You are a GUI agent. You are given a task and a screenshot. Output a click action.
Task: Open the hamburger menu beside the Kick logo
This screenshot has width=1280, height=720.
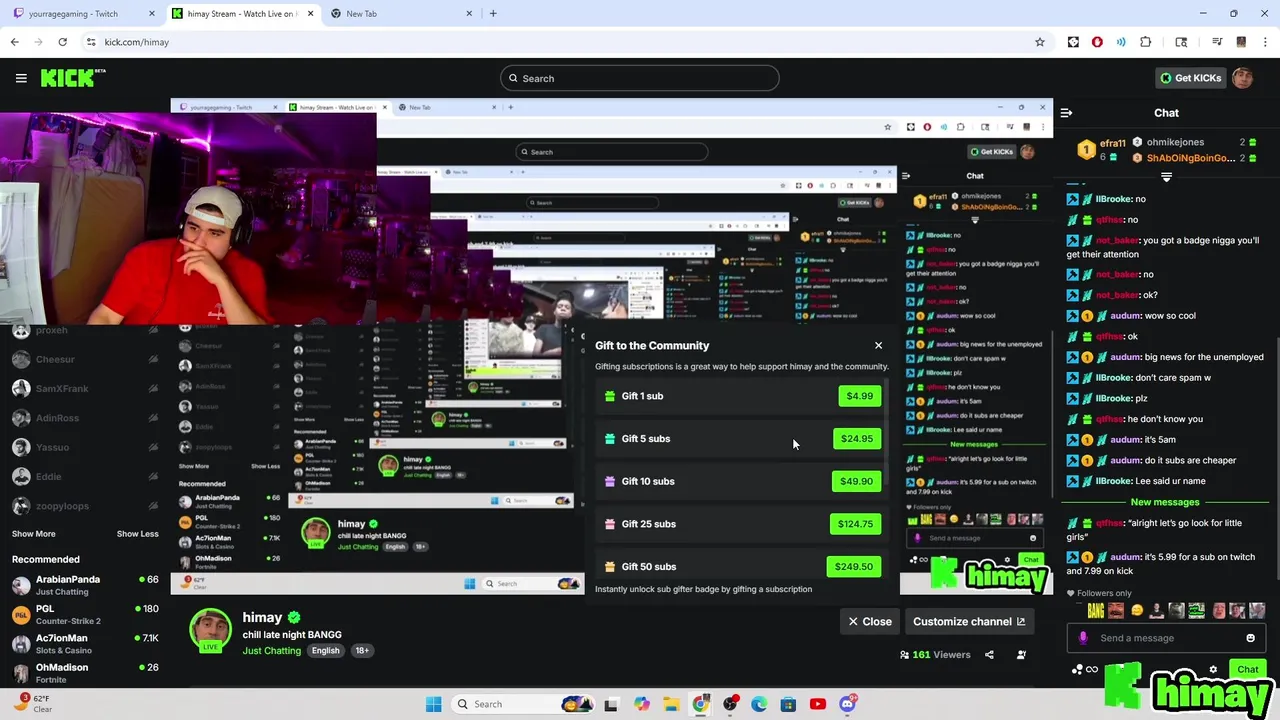click(21, 78)
